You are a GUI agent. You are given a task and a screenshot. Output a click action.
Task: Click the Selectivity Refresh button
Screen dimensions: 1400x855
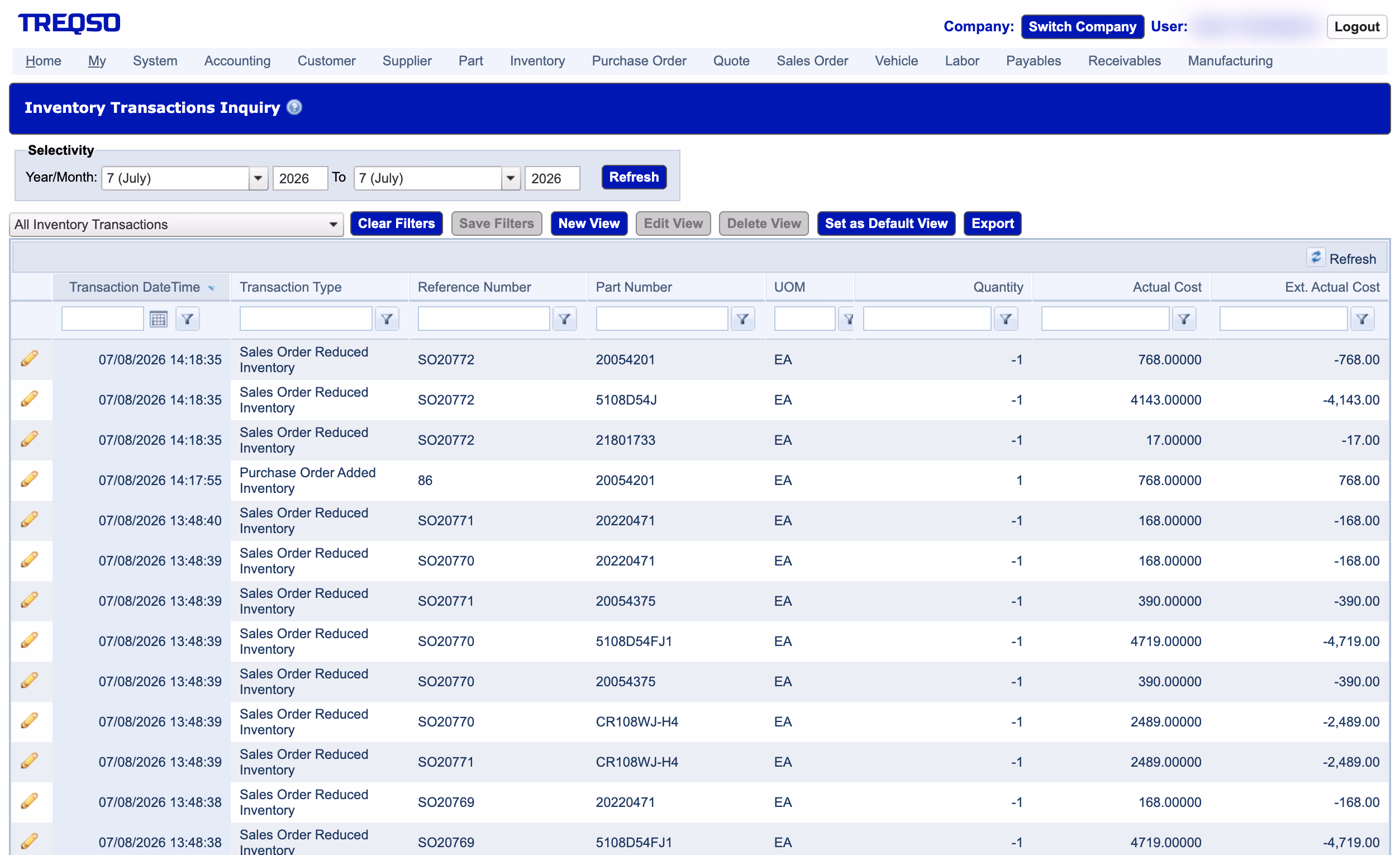[x=634, y=177]
